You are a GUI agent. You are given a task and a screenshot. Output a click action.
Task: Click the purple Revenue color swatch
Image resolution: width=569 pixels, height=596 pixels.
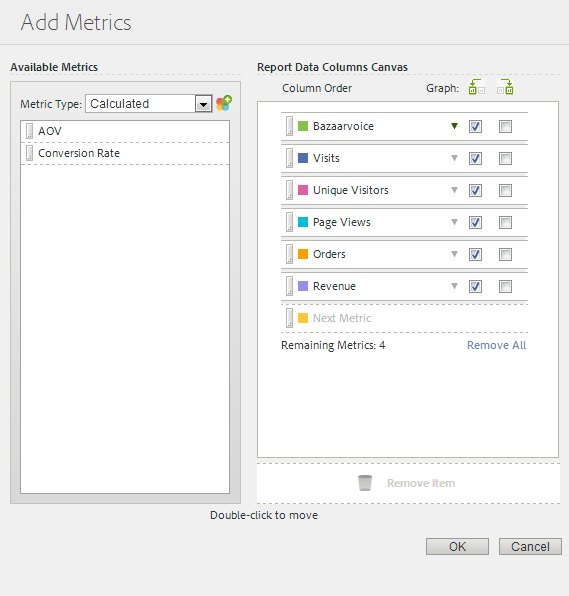click(303, 286)
